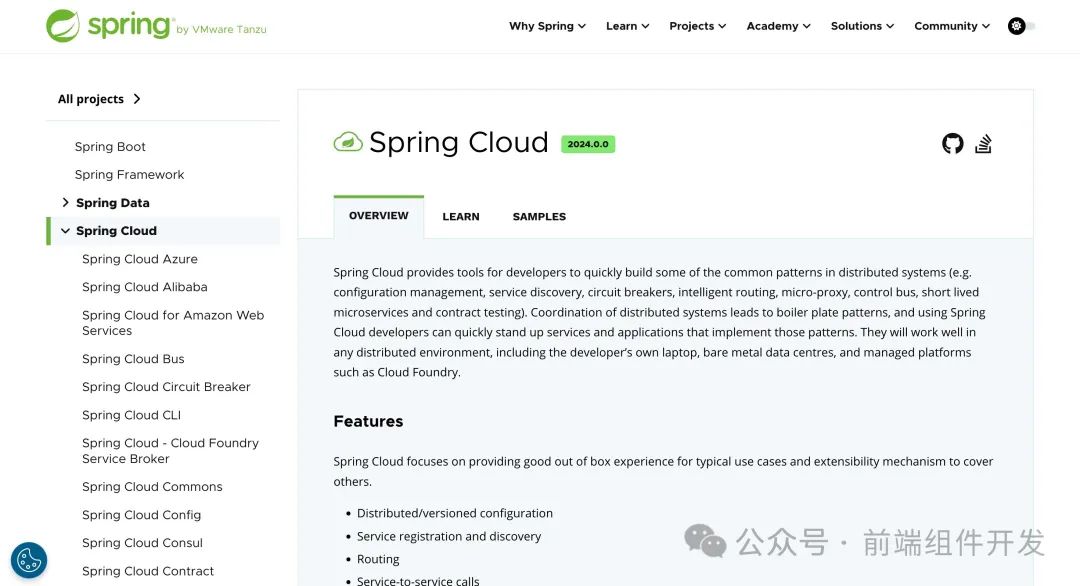Open the Why Spring dropdown menu
This screenshot has height=586, width=1080.
(548, 26)
